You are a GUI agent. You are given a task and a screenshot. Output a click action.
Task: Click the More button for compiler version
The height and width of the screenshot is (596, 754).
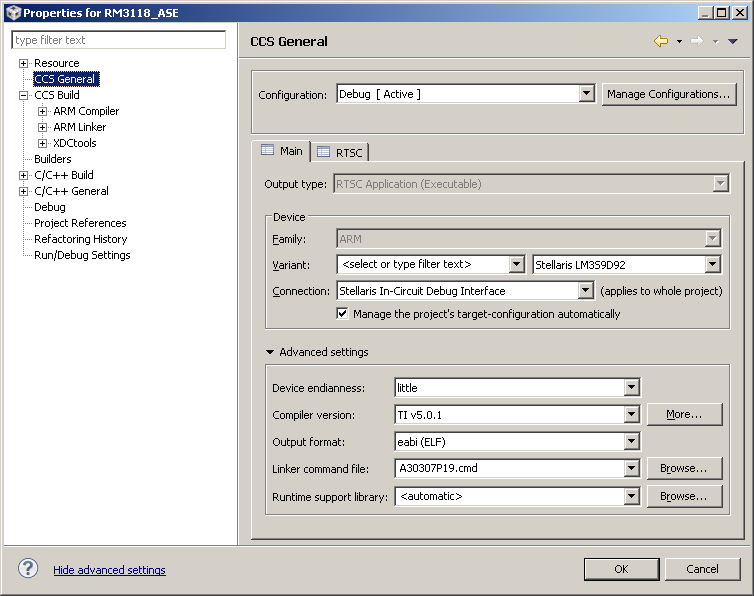coord(684,414)
